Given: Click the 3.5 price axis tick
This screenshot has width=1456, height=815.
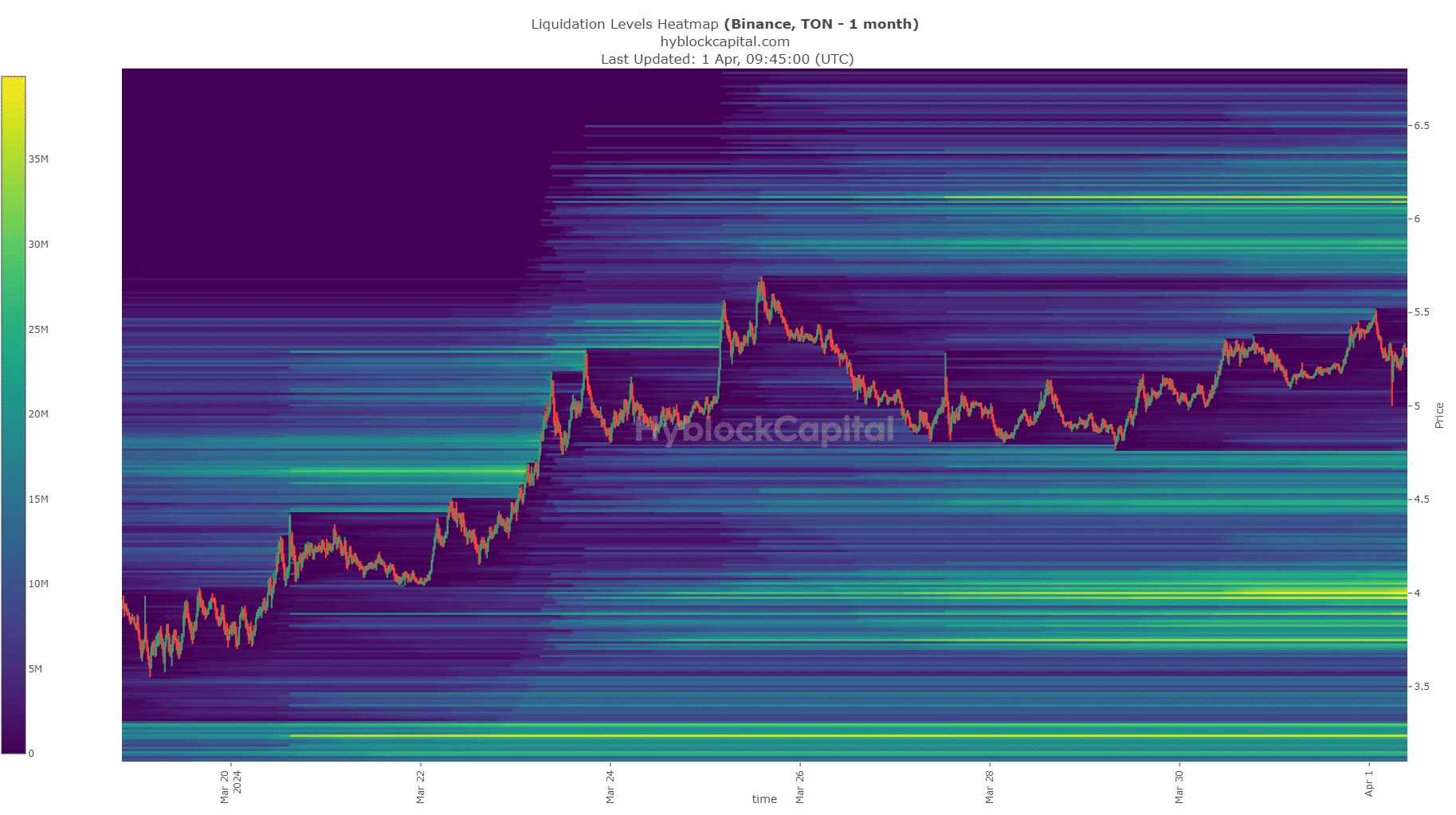Looking at the screenshot, I should (x=1422, y=686).
